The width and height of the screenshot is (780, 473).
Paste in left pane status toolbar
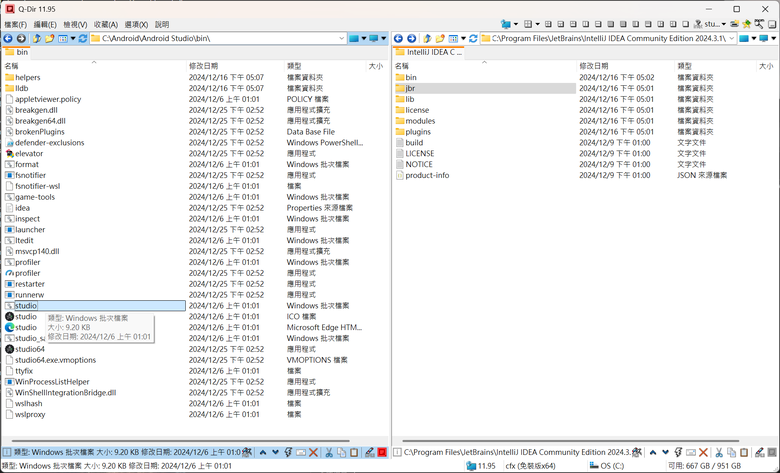click(354, 452)
